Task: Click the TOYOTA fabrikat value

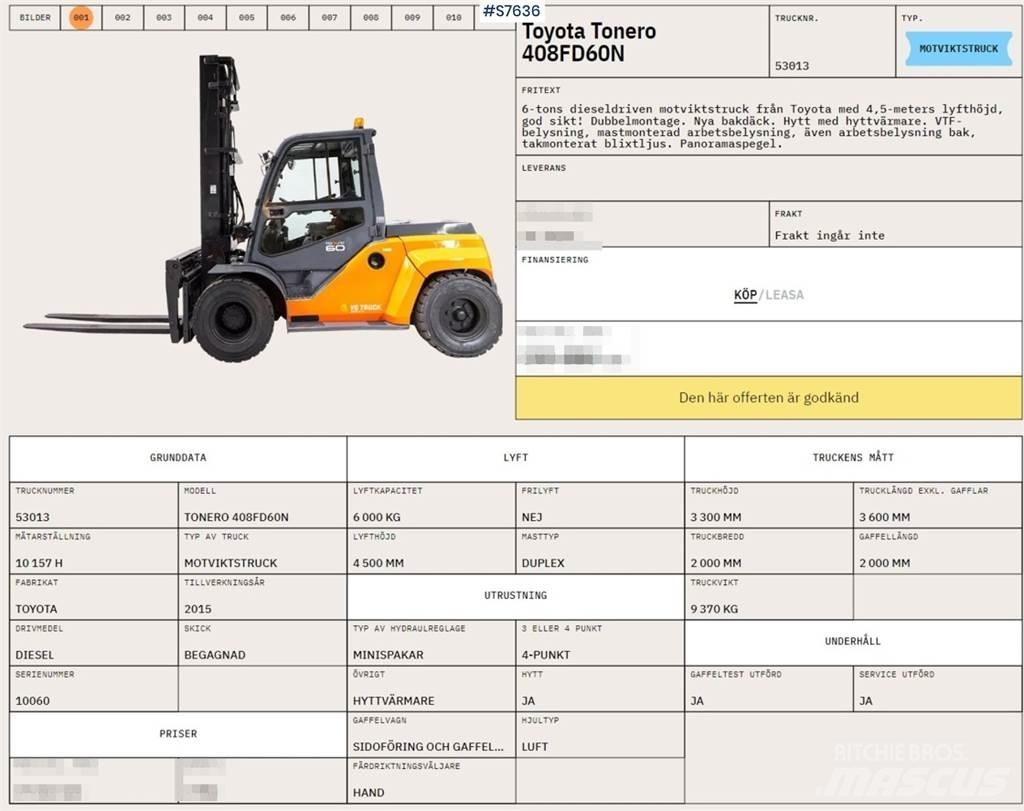Action: (37, 609)
